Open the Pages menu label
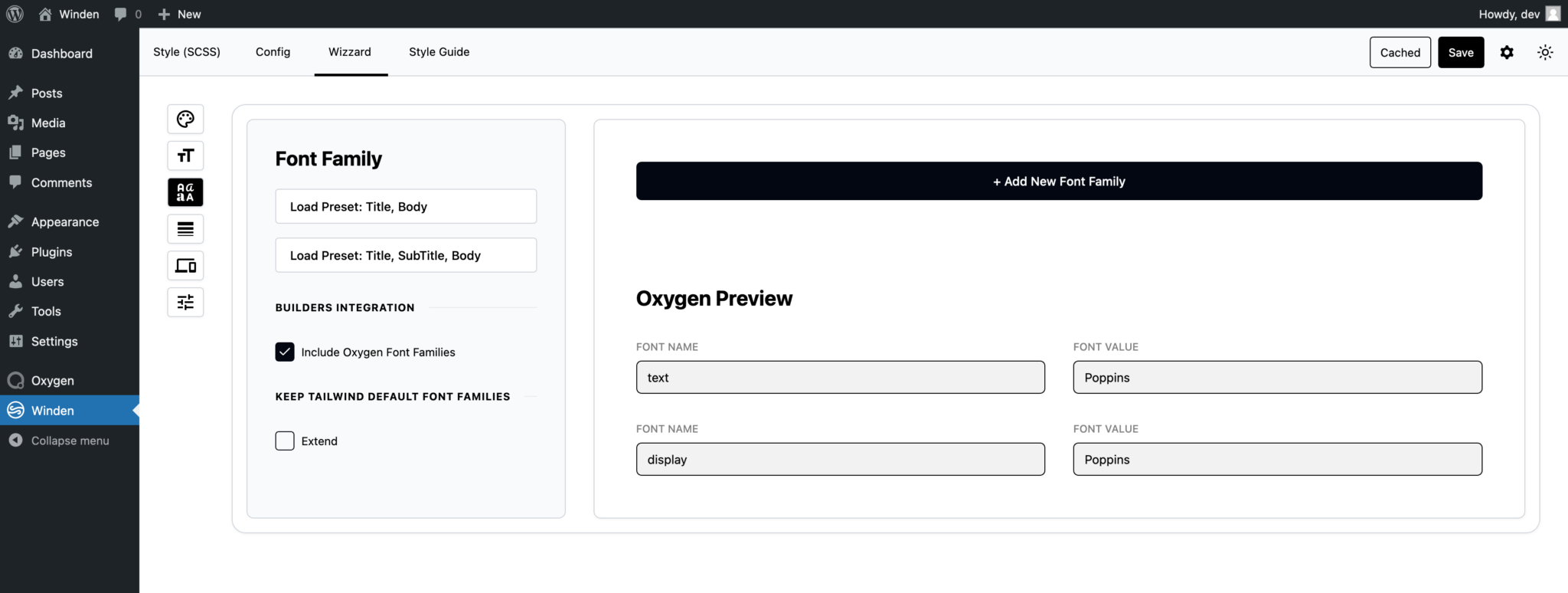The height and width of the screenshot is (593, 1568). pos(48,152)
